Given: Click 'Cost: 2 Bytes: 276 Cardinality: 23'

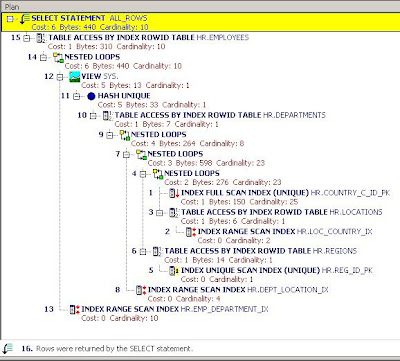Looking at the screenshot, I should 223,182.
